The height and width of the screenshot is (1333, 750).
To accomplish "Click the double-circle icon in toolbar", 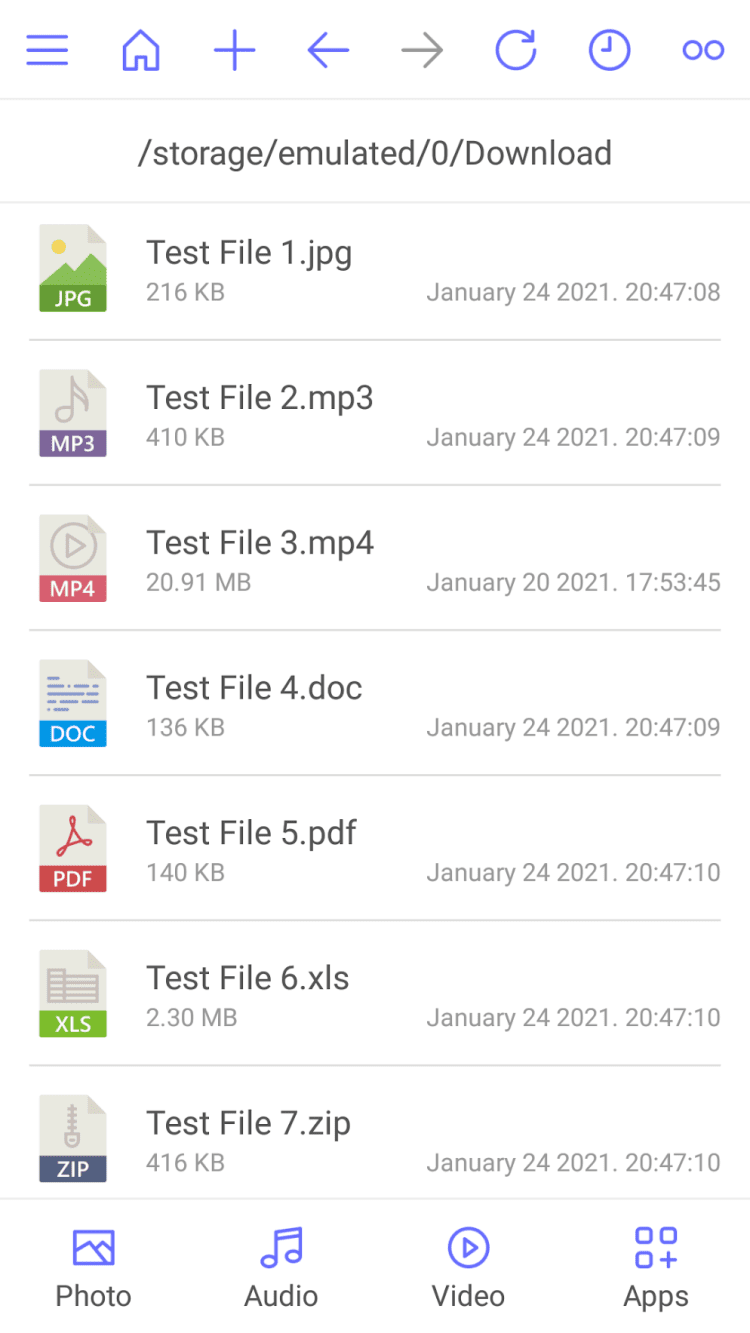I will pos(703,50).
